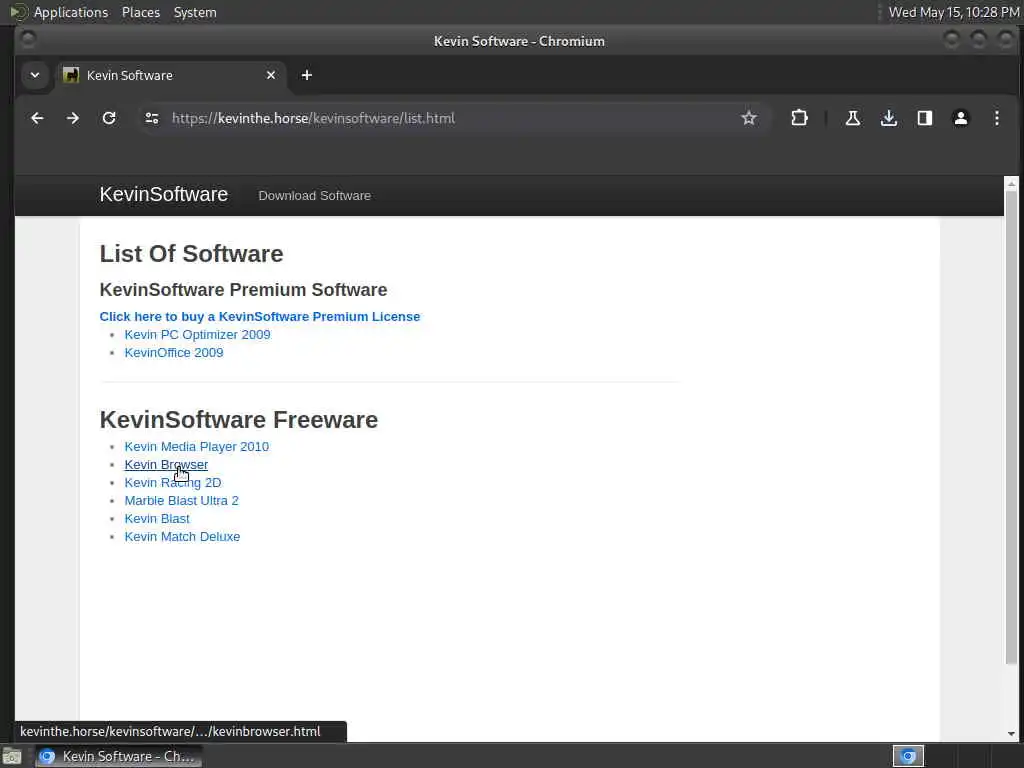
Task: Click the forward navigation arrow
Action: 73,118
